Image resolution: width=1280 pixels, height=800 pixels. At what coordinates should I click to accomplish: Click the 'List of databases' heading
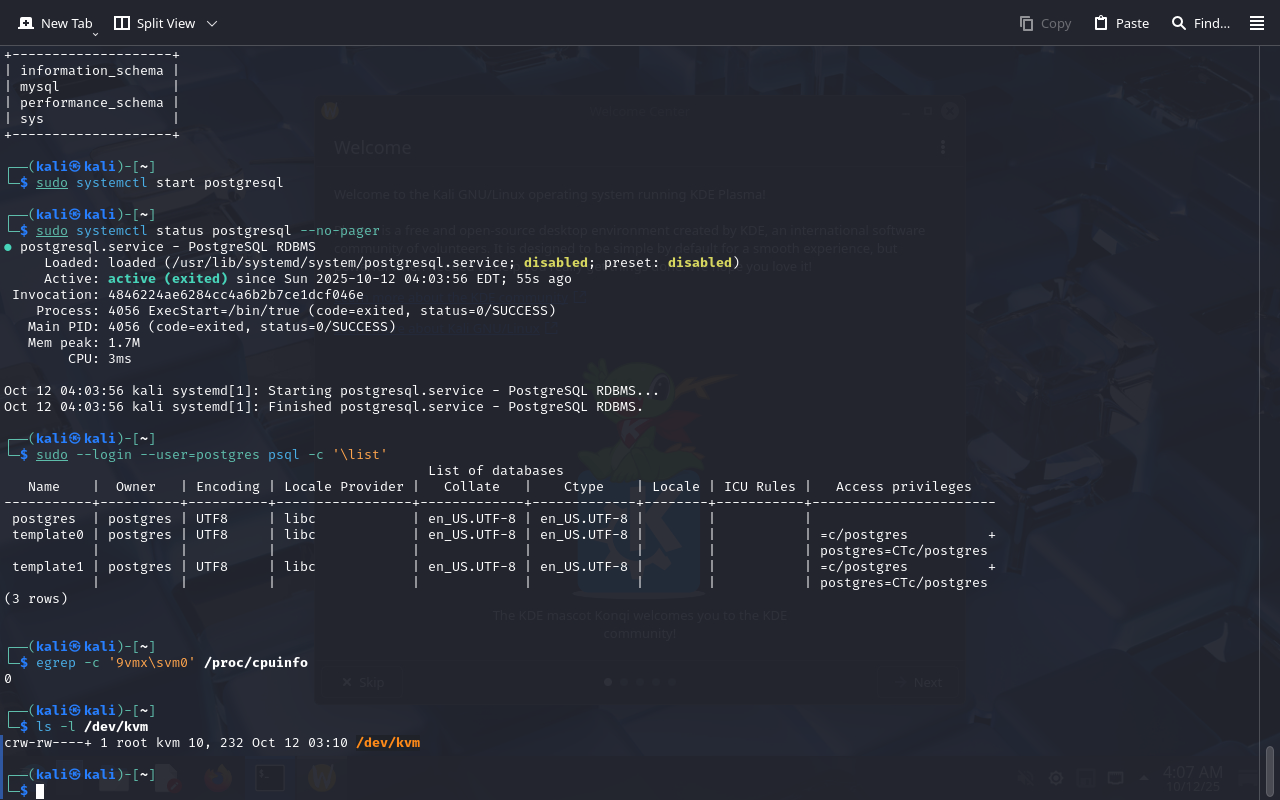coord(495,471)
